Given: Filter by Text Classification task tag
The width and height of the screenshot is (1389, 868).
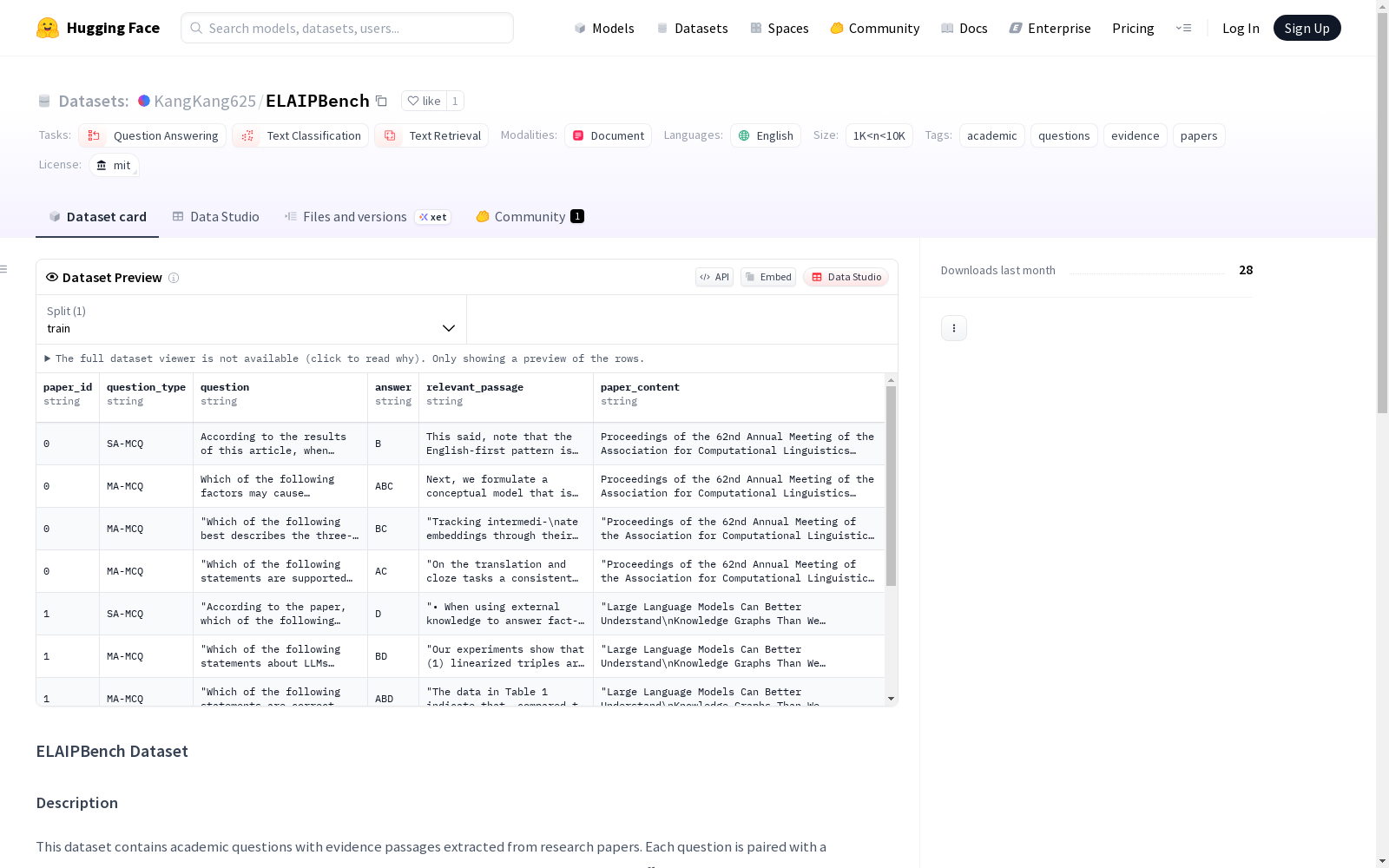Looking at the screenshot, I should [x=300, y=135].
